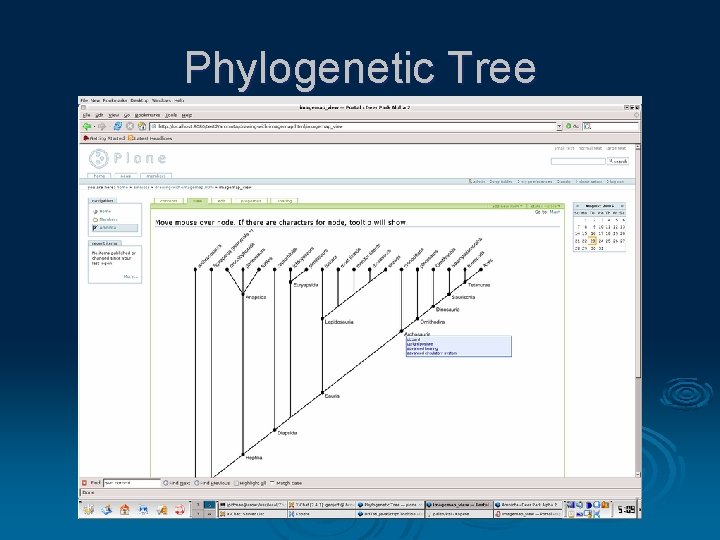
Task: Open the browser File menu
Action: (x=86, y=115)
